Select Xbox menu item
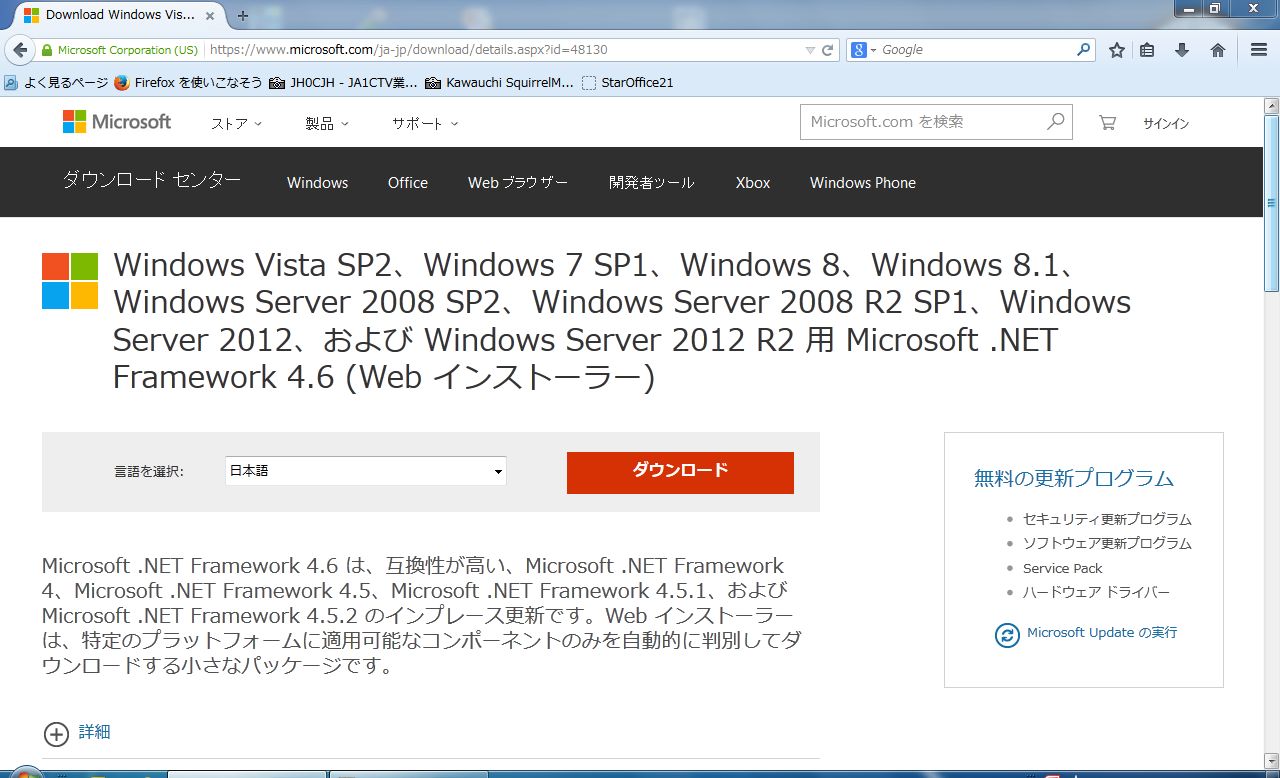 753,183
